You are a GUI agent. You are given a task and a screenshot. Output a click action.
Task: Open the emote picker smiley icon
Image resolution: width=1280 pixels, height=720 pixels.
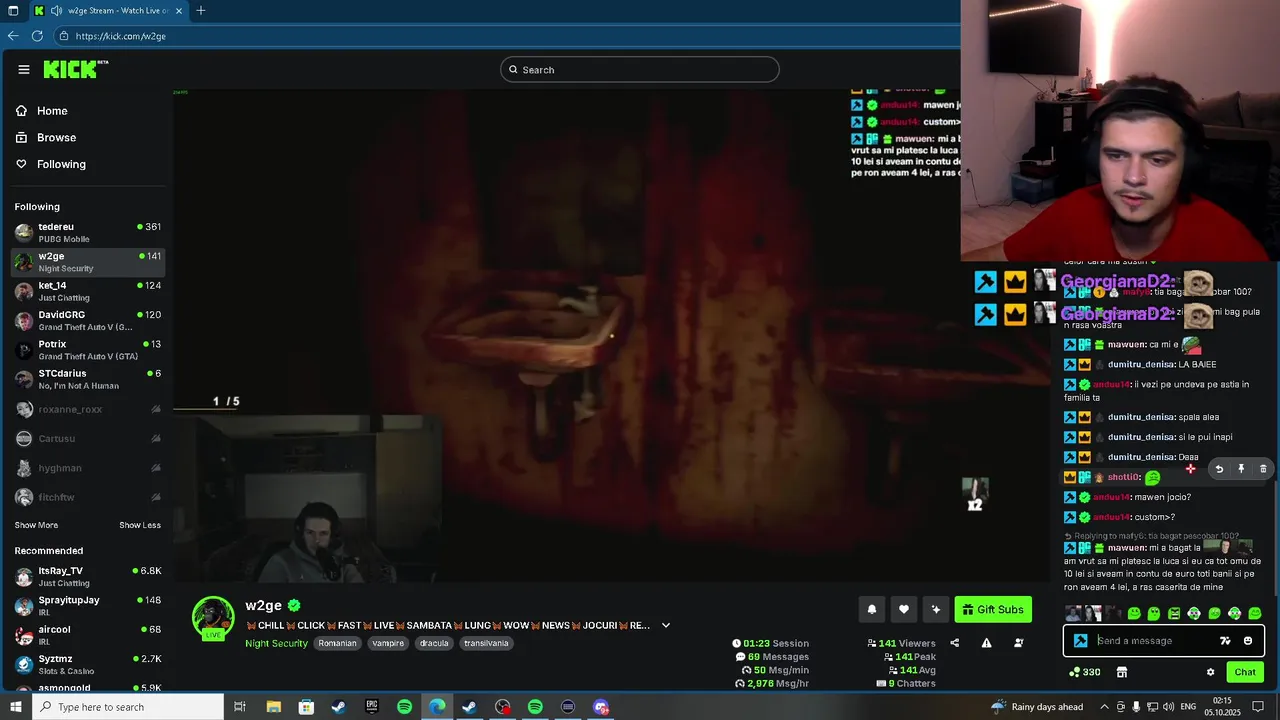point(1248,641)
